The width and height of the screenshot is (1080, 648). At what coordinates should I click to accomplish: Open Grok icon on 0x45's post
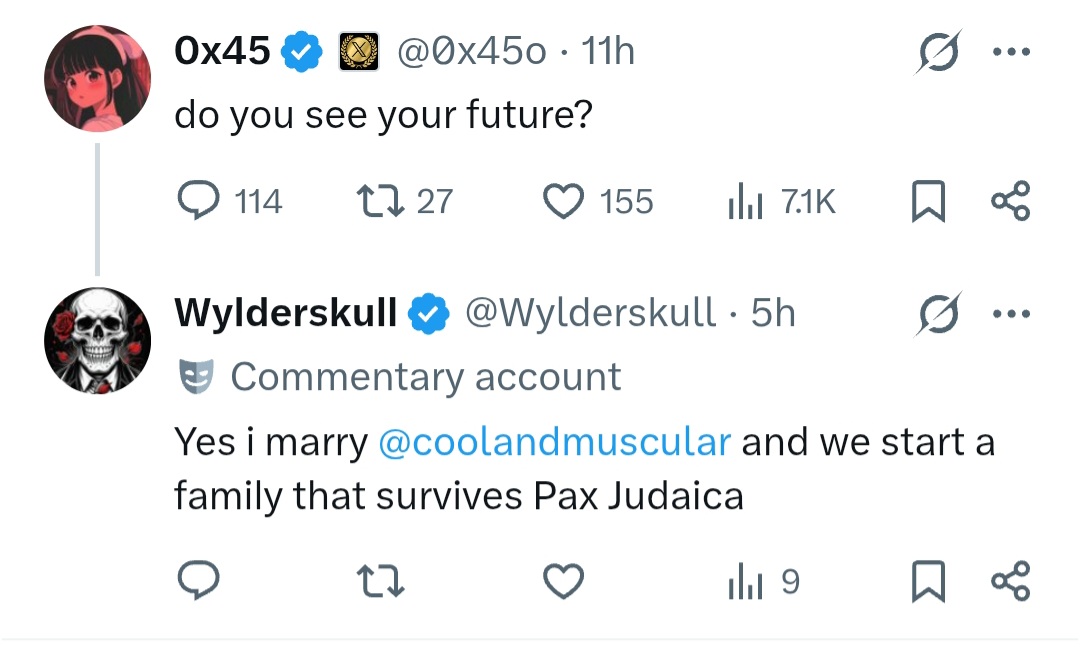938,53
